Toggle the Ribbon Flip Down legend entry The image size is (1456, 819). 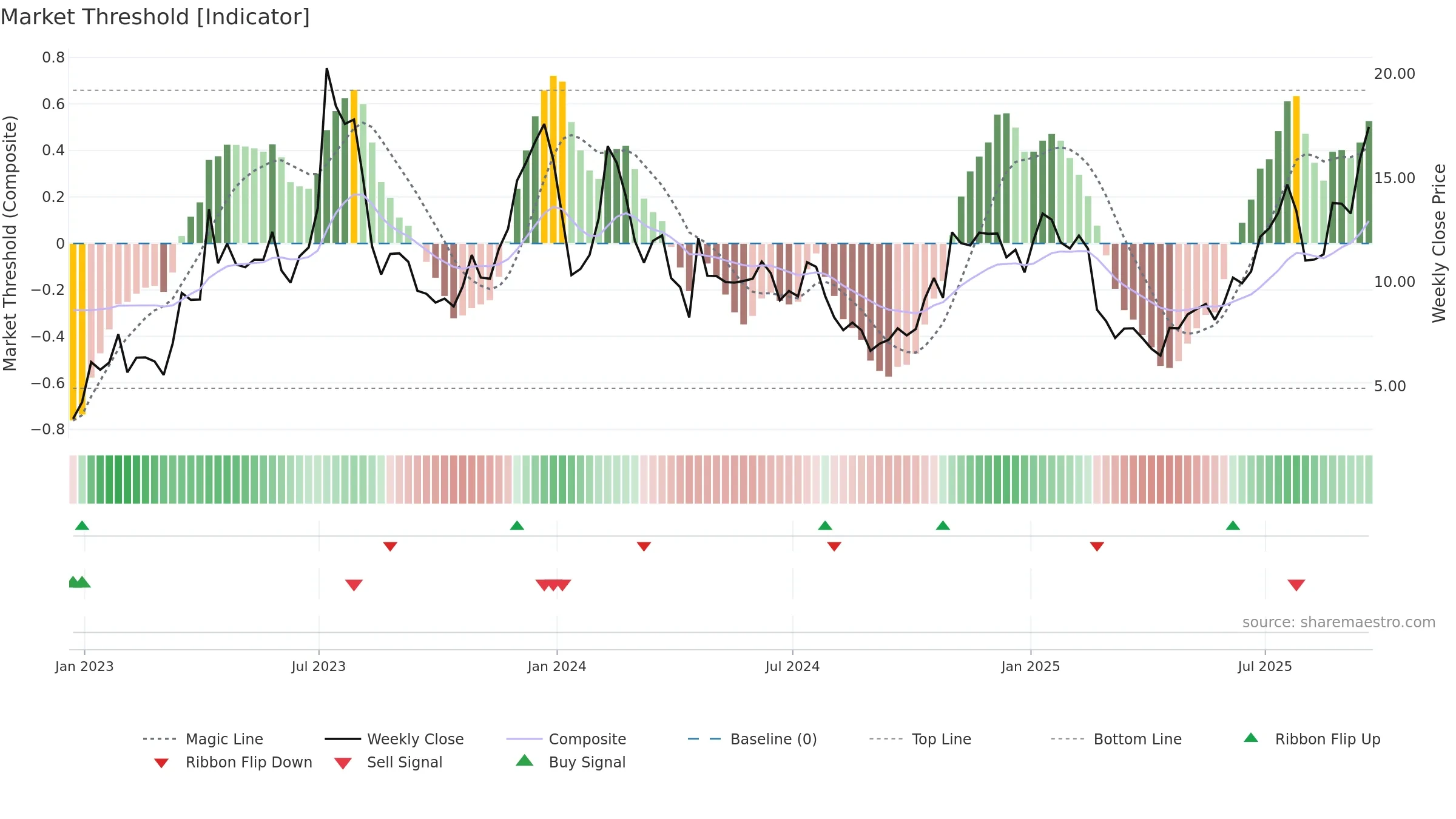pos(232,762)
